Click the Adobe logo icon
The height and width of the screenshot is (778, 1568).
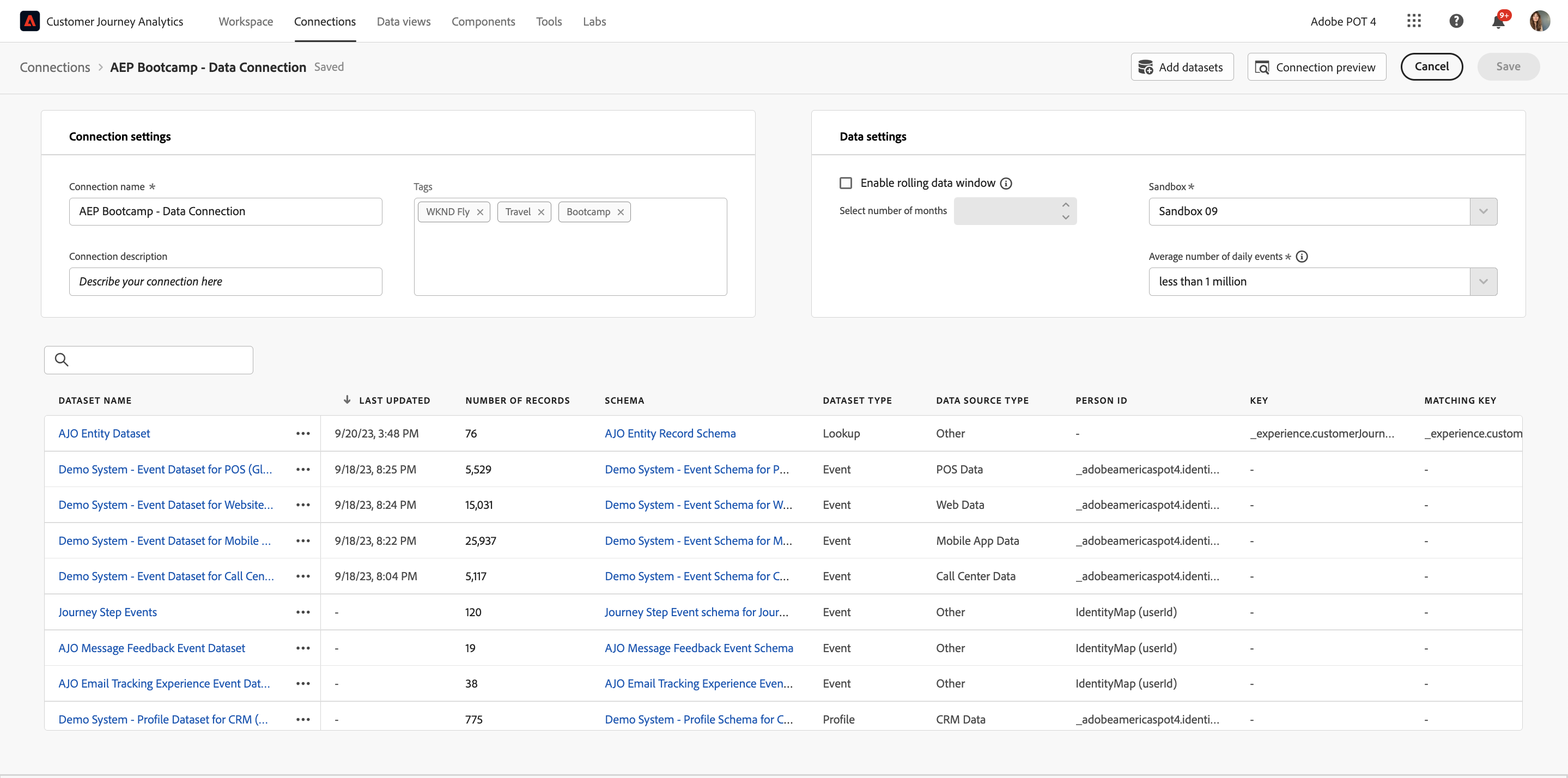(30, 21)
